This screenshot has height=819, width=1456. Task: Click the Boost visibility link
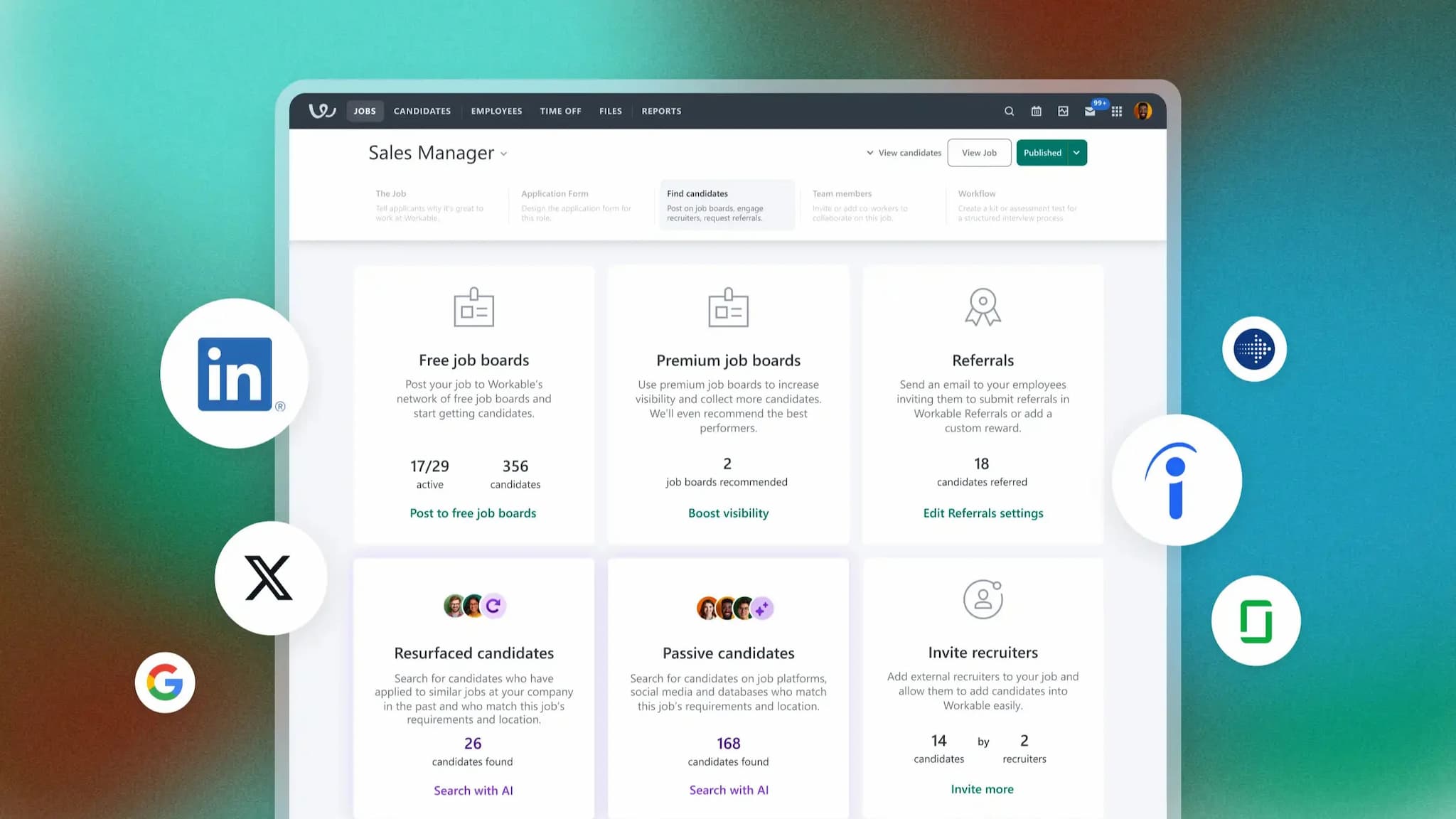click(728, 513)
